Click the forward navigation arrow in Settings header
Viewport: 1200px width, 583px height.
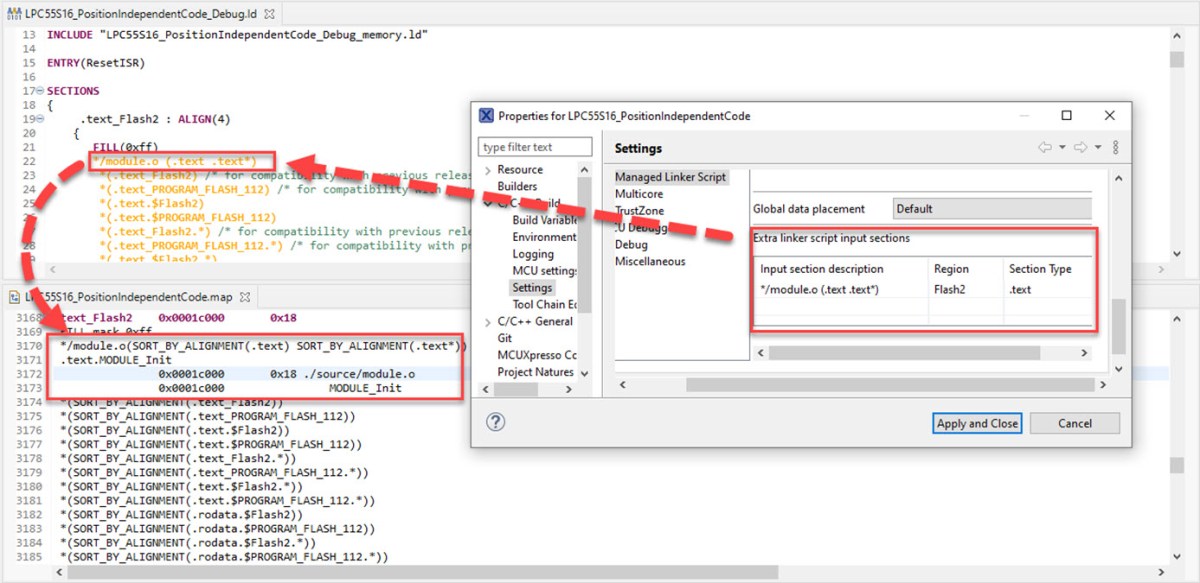click(1078, 147)
